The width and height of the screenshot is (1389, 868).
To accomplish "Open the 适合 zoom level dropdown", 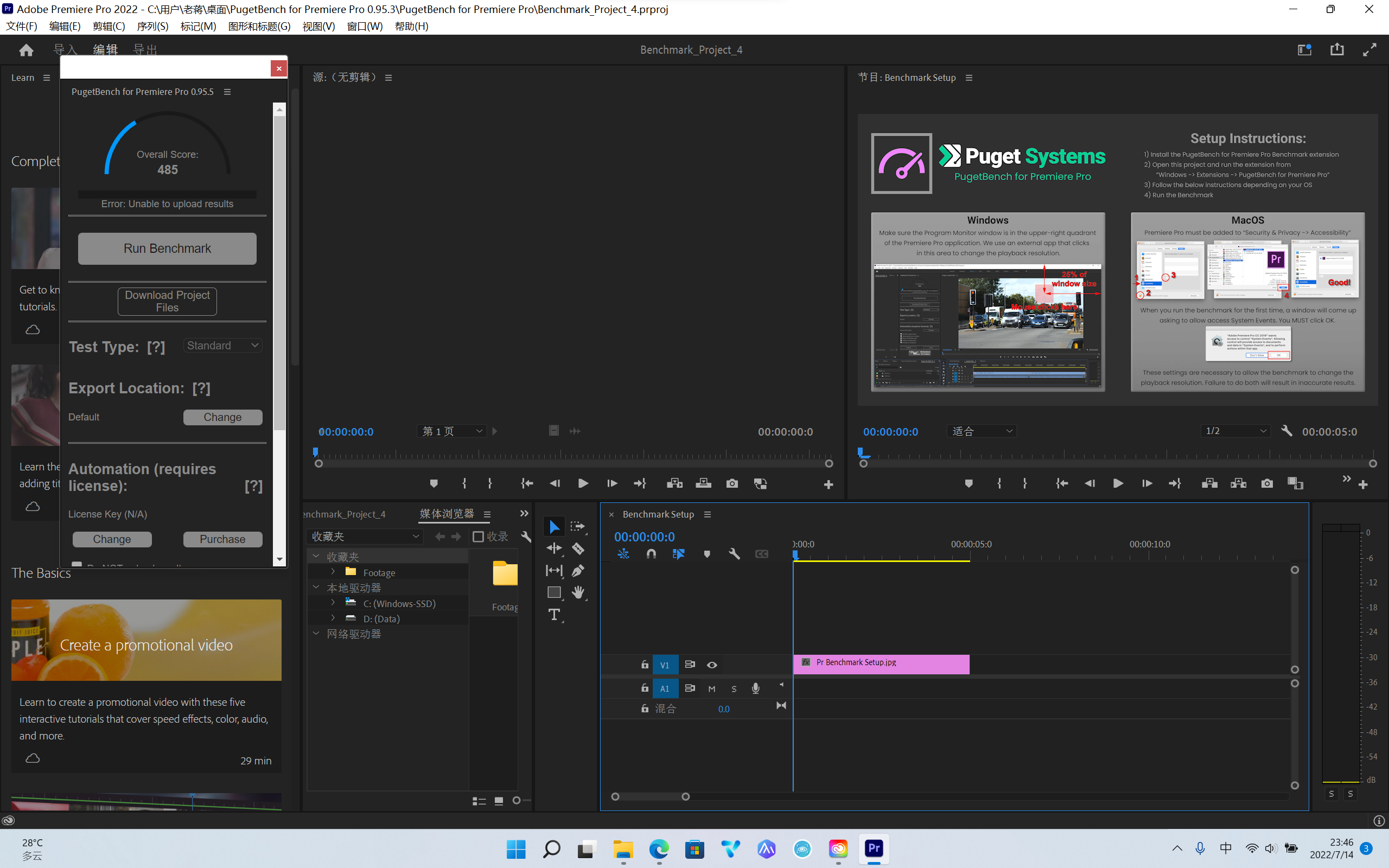I will [982, 431].
